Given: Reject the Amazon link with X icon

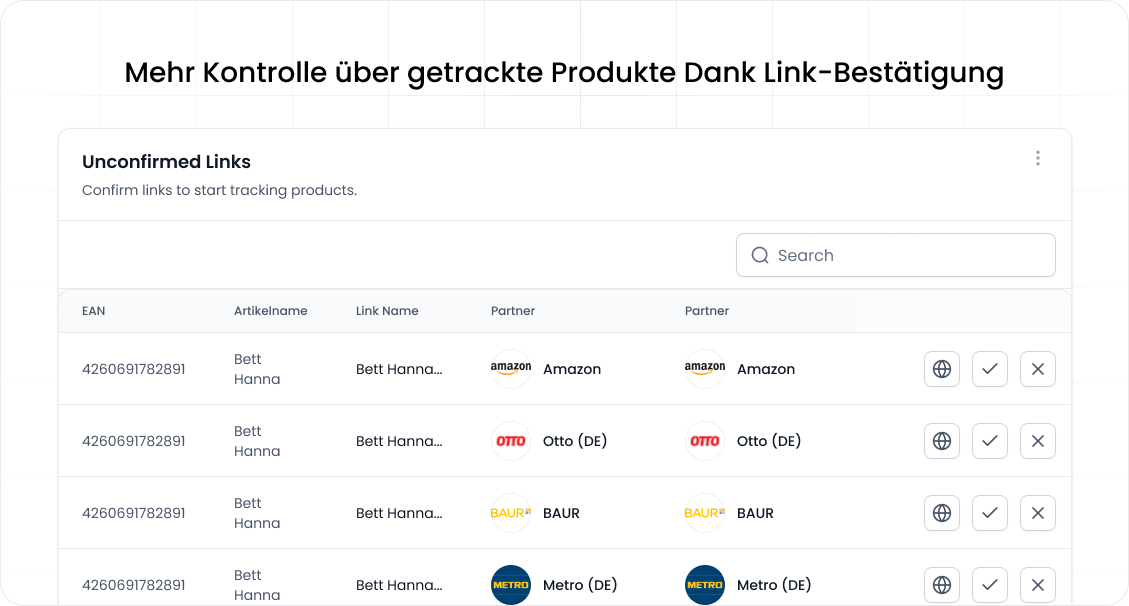Looking at the screenshot, I should [1038, 369].
